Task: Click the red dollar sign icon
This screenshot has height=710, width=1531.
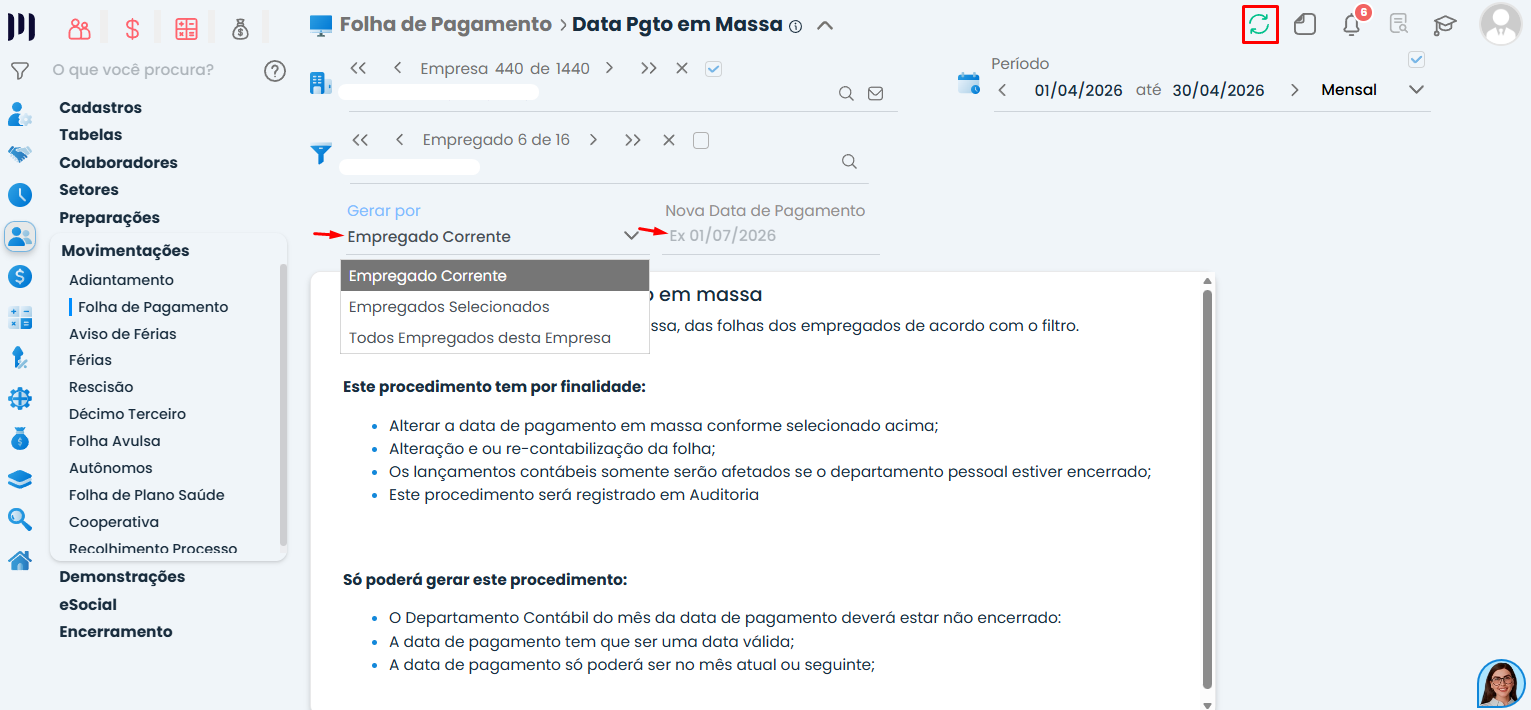Action: click(x=132, y=29)
